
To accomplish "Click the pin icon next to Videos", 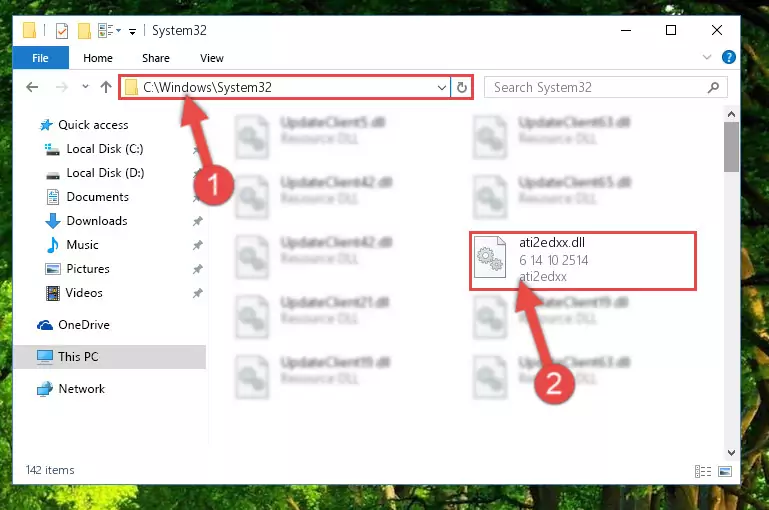I will coord(197,293).
